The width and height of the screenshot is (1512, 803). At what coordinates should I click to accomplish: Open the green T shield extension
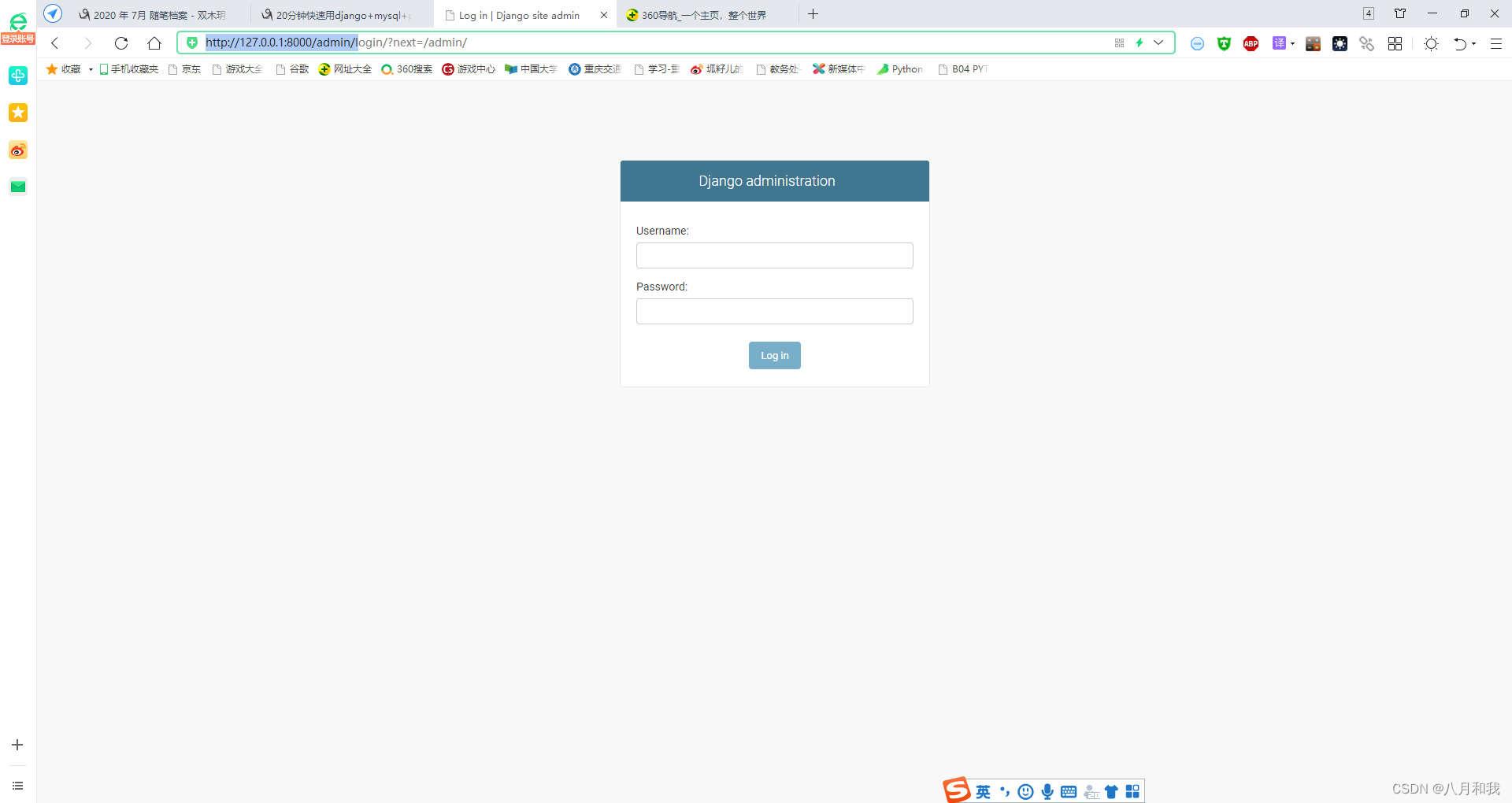(1224, 44)
